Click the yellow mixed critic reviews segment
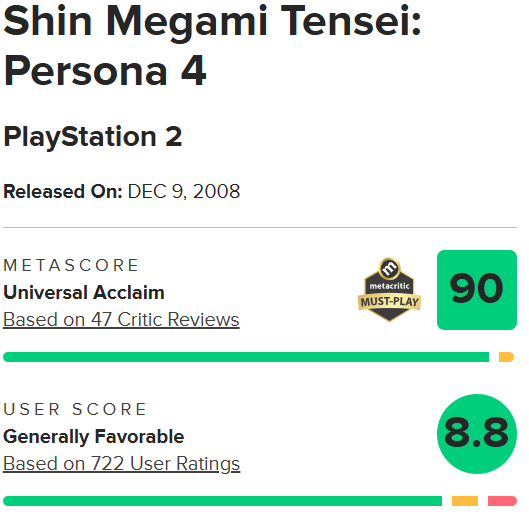Viewport: 529px width, 529px height. pyautogui.click(x=506, y=357)
